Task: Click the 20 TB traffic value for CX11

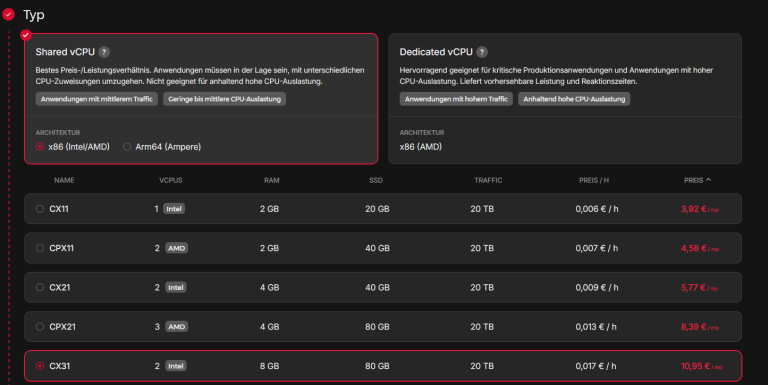Action: point(482,209)
